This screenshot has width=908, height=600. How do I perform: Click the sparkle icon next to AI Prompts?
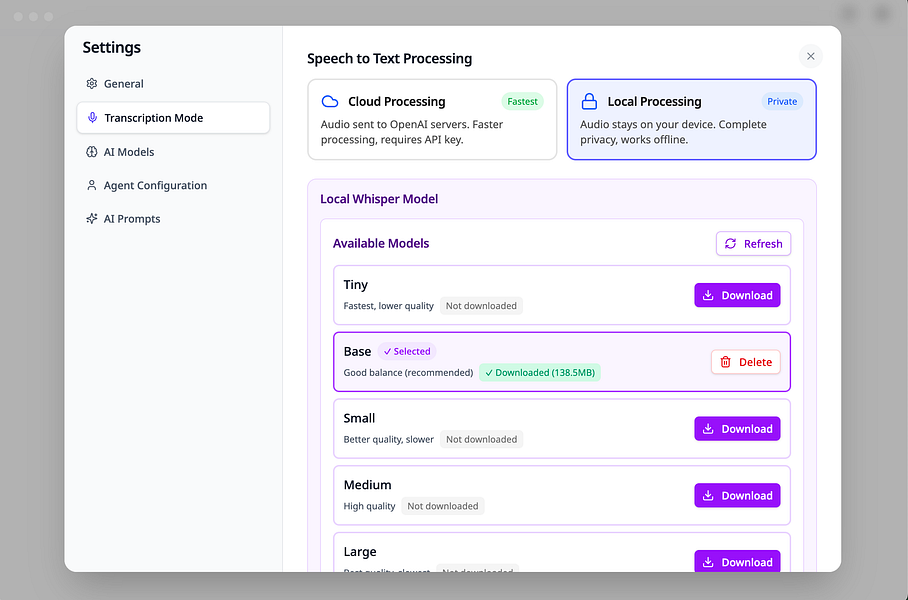pyautogui.click(x=92, y=218)
